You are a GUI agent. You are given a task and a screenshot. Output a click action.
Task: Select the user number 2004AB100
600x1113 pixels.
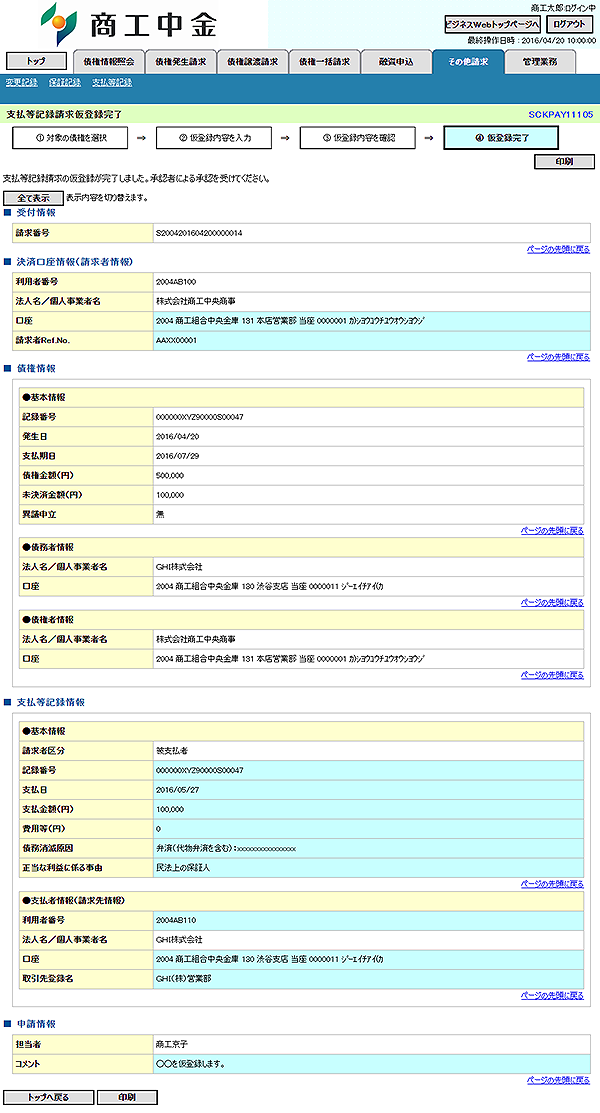point(176,282)
